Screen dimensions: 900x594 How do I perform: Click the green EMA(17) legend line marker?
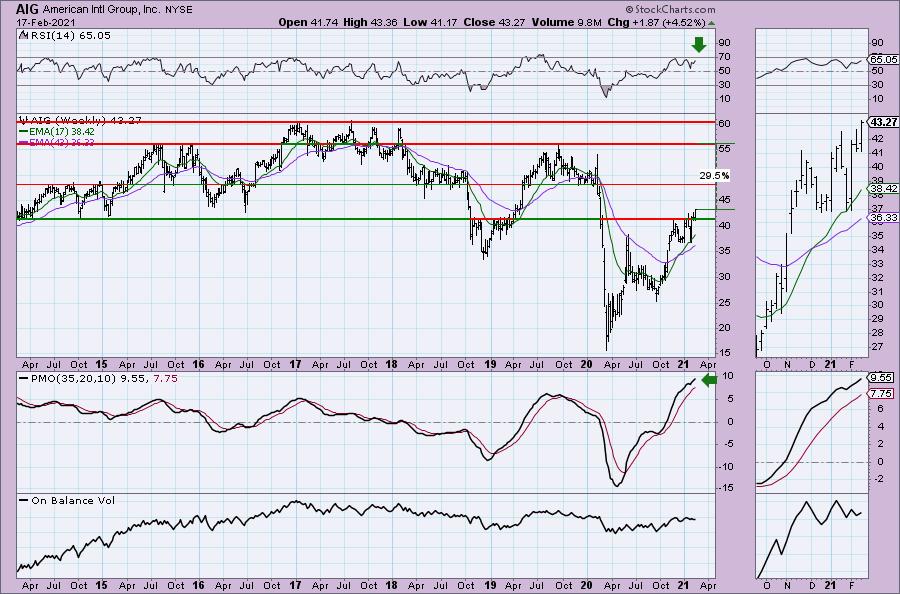point(23,132)
